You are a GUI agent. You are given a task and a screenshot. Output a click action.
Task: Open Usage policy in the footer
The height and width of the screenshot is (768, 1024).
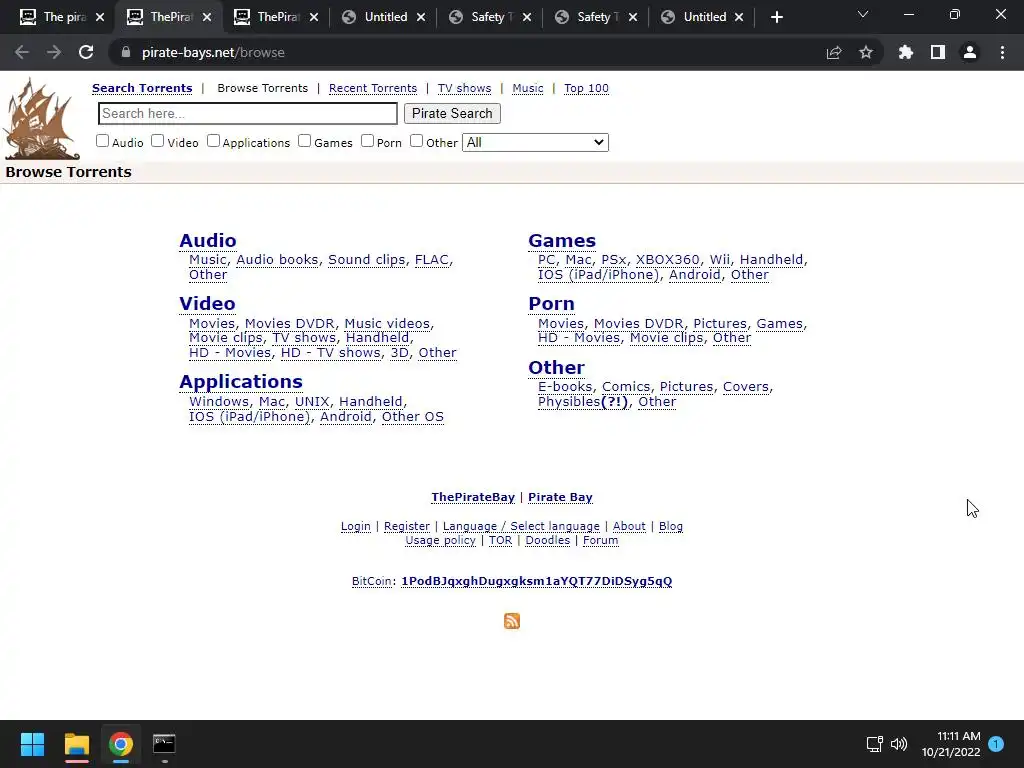[440, 541]
